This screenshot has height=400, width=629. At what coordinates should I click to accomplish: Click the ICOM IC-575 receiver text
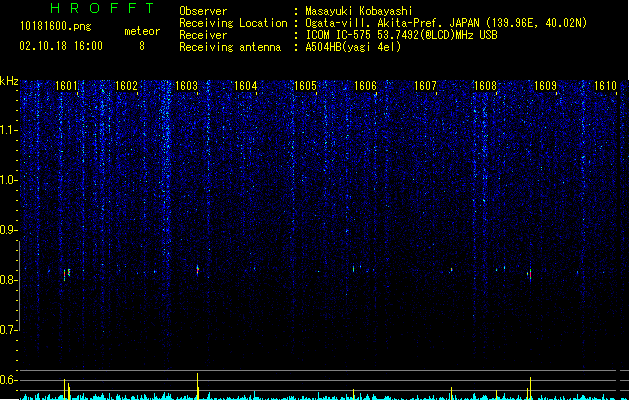point(401,35)
